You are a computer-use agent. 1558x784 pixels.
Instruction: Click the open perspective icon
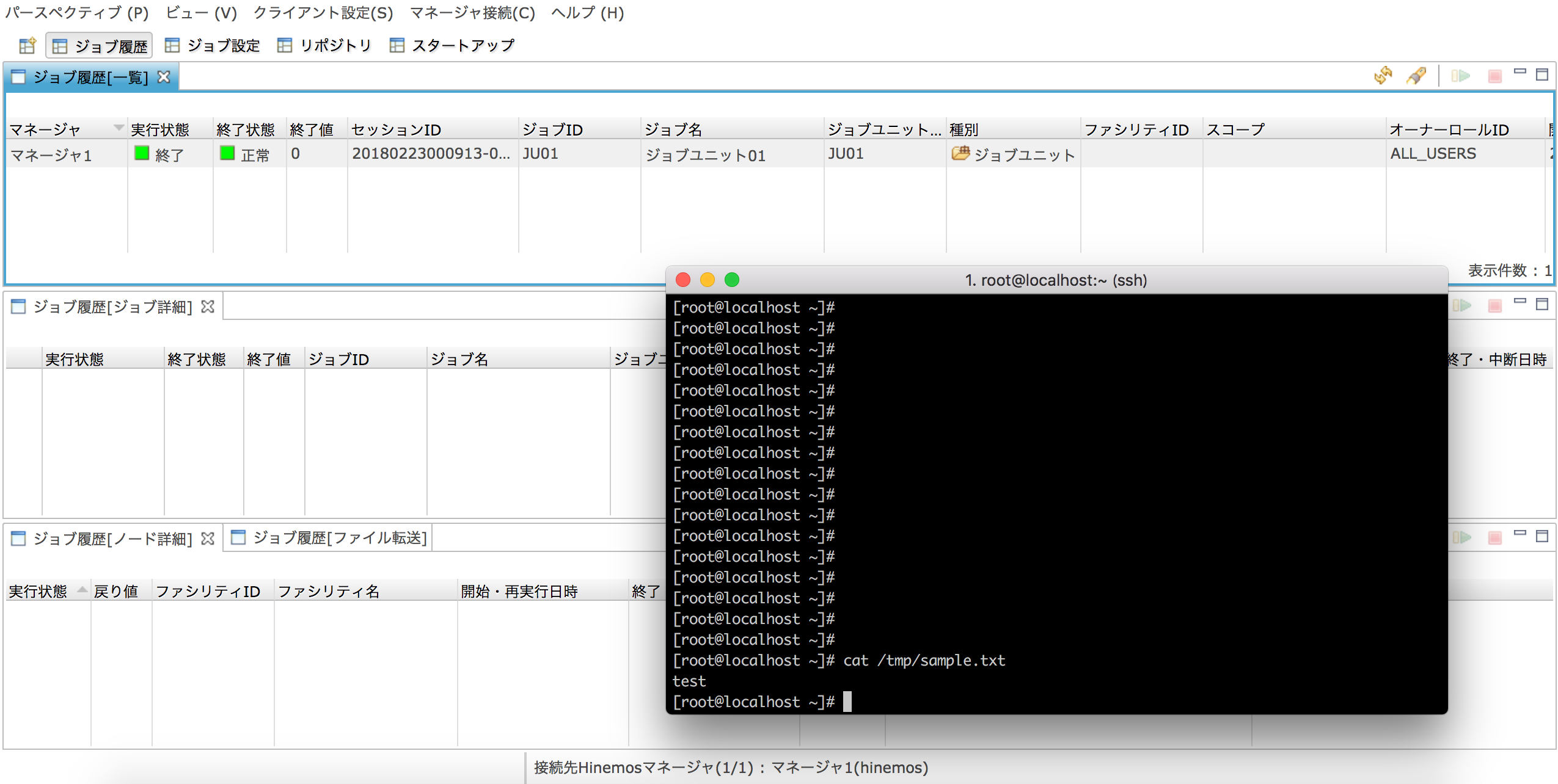coord(27,46)
